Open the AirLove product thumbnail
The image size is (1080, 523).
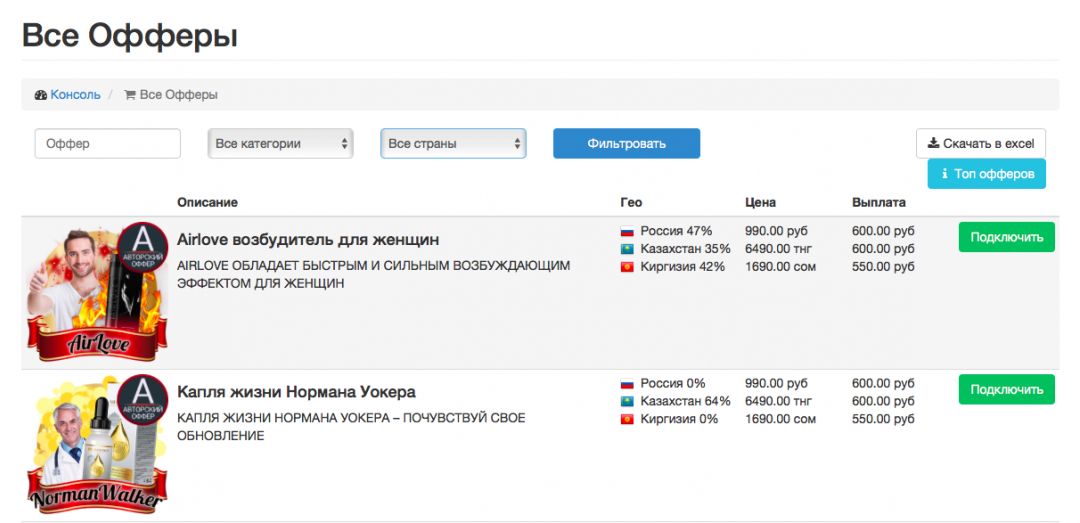point(97,293)
